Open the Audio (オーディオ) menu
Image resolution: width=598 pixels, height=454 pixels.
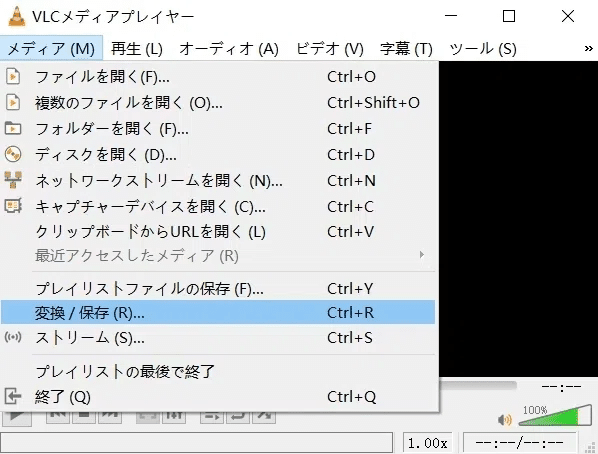click(x=229, y=48)
